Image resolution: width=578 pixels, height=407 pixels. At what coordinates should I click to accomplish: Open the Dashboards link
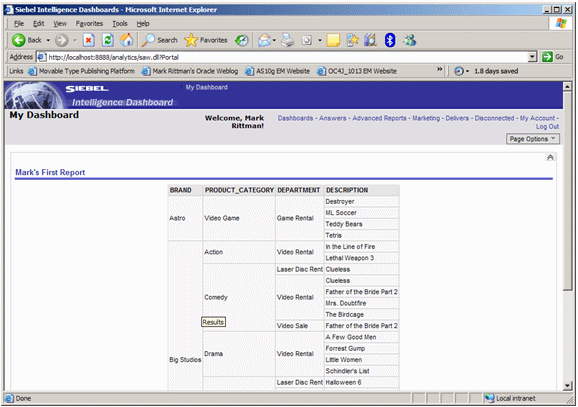[295, 118]
